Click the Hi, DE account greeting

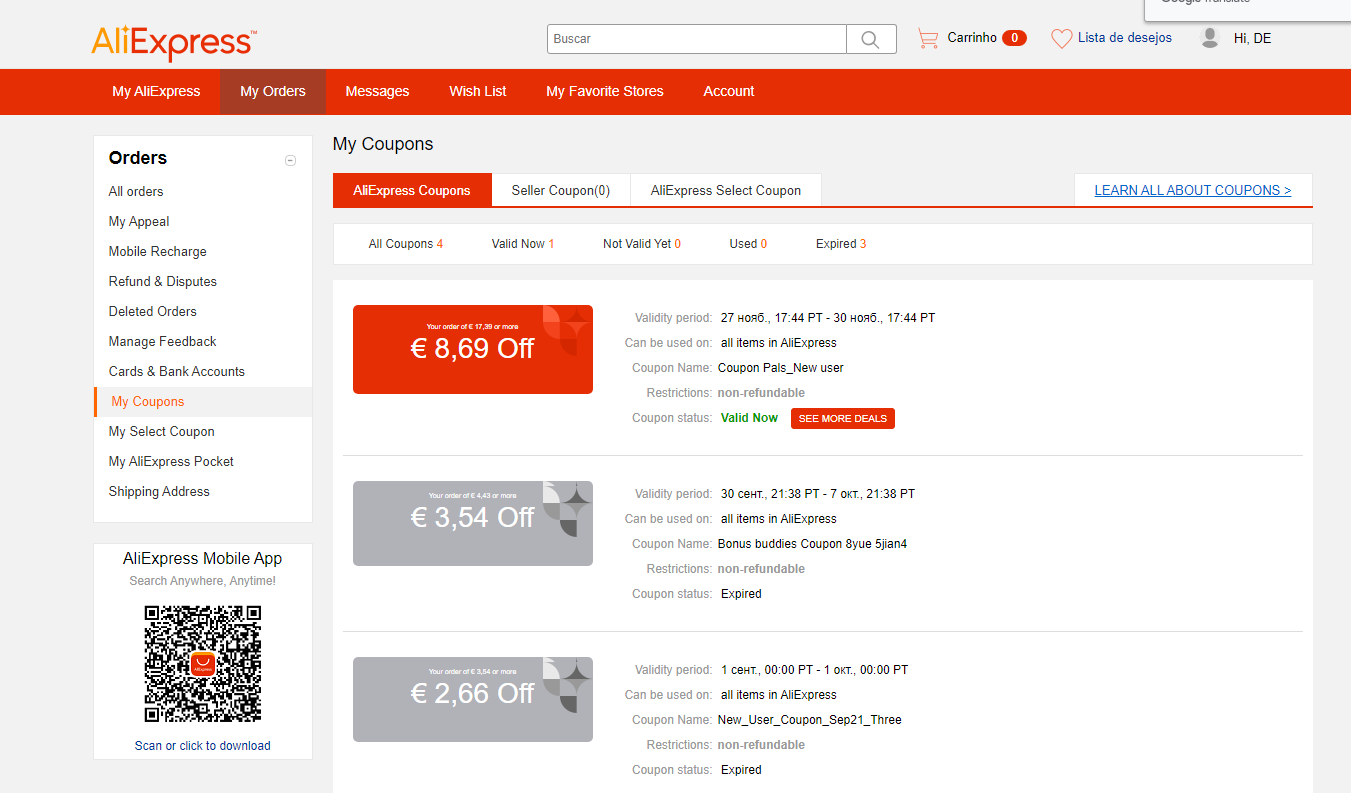(x=1253, y=38)
